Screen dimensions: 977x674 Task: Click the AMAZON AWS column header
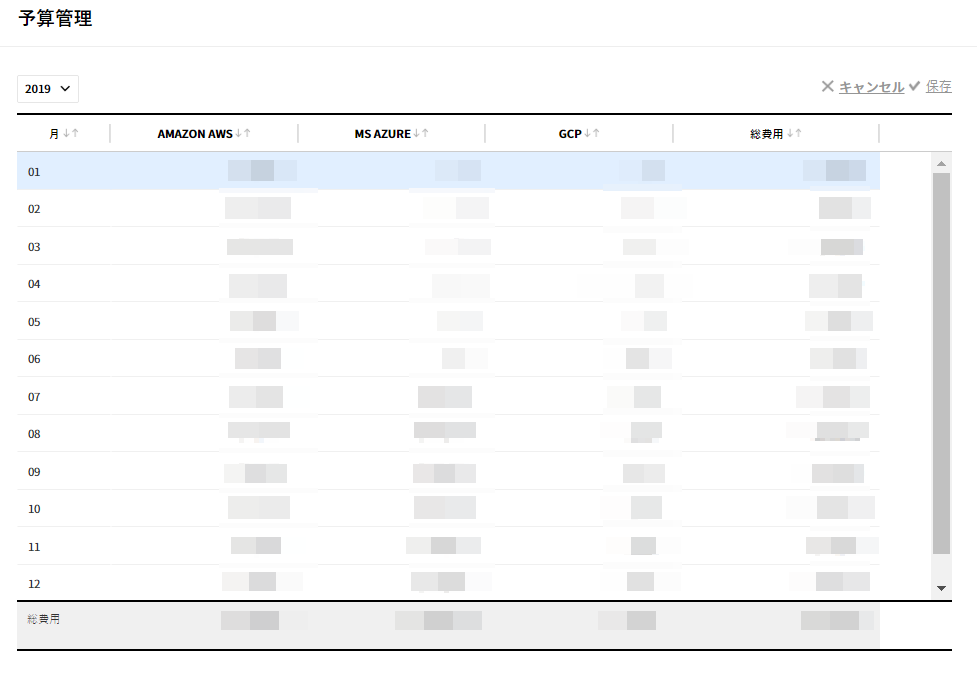(195, 134)
